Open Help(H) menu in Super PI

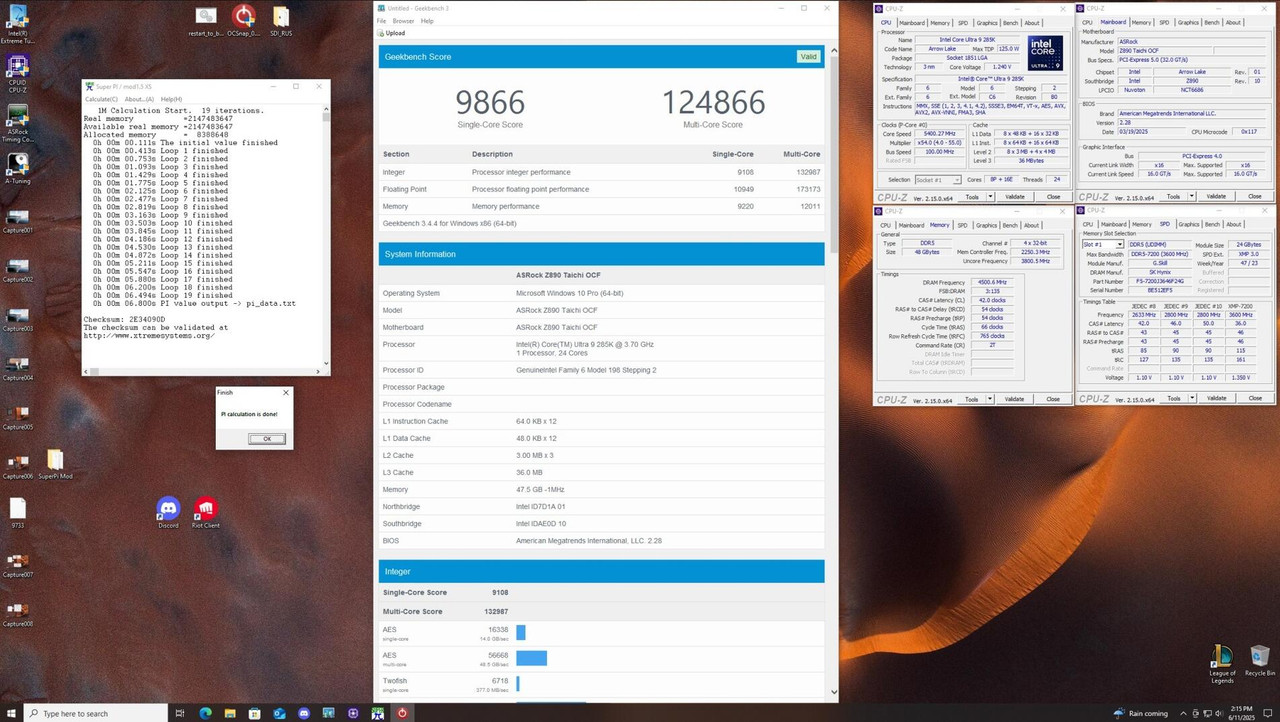pos(171,99)
